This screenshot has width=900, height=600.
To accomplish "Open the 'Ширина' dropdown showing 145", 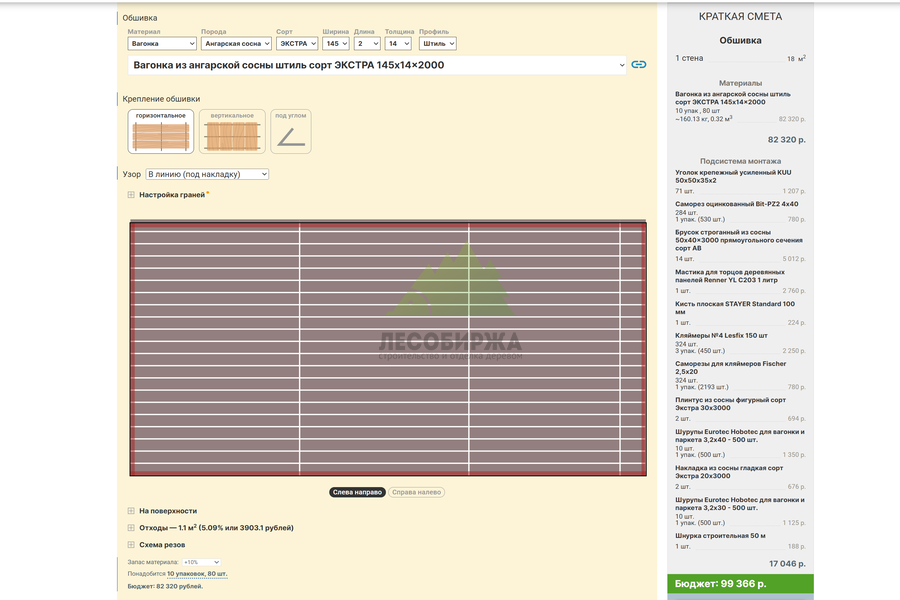I will pyautogui.click(x=336, y=44).
